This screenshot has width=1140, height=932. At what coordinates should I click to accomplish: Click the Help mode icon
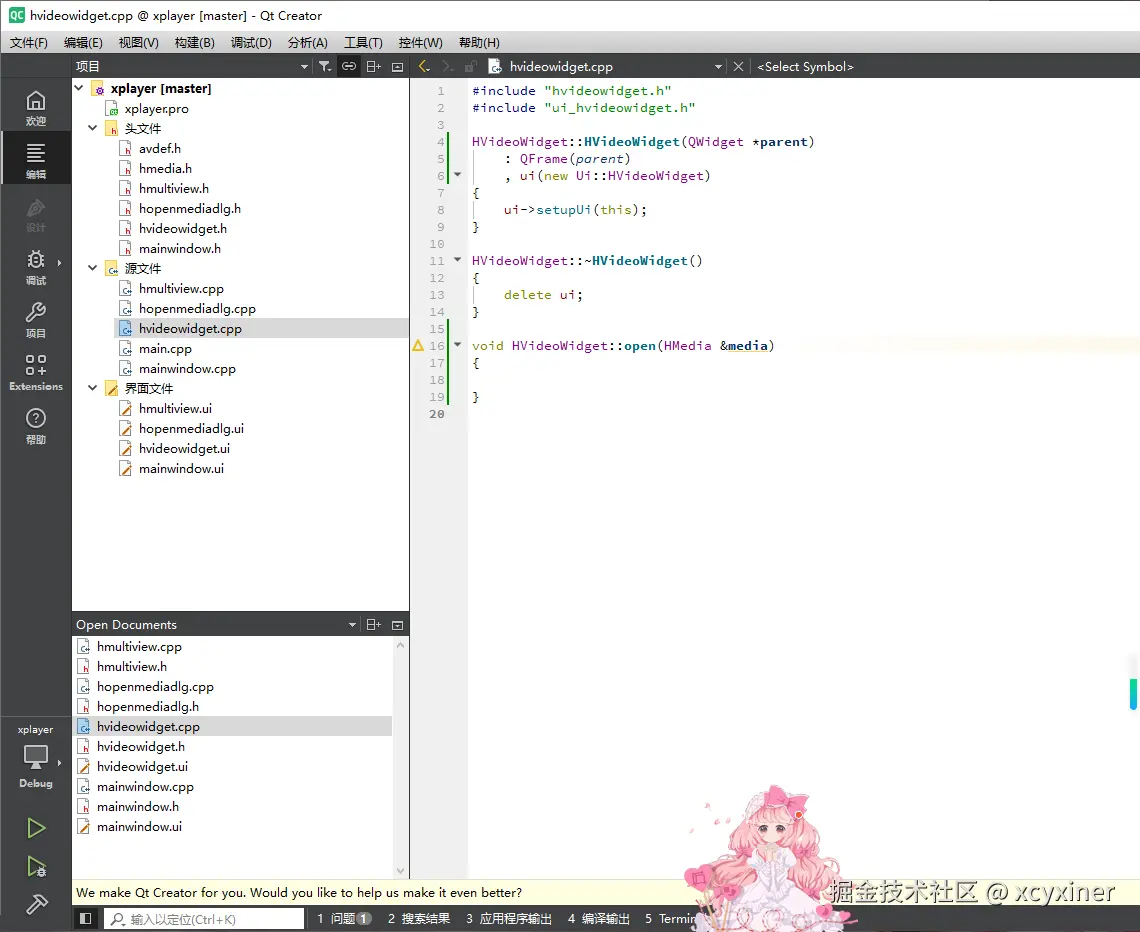[36, 424]
